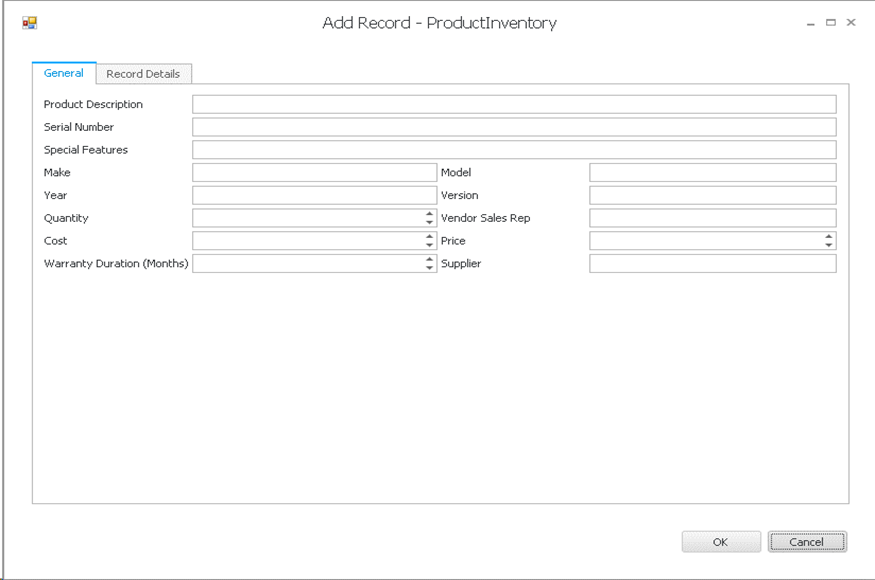This screenshot has height=580, width=875.
Task: Click the application icon in the title bar
Action: tap(29, 23)
